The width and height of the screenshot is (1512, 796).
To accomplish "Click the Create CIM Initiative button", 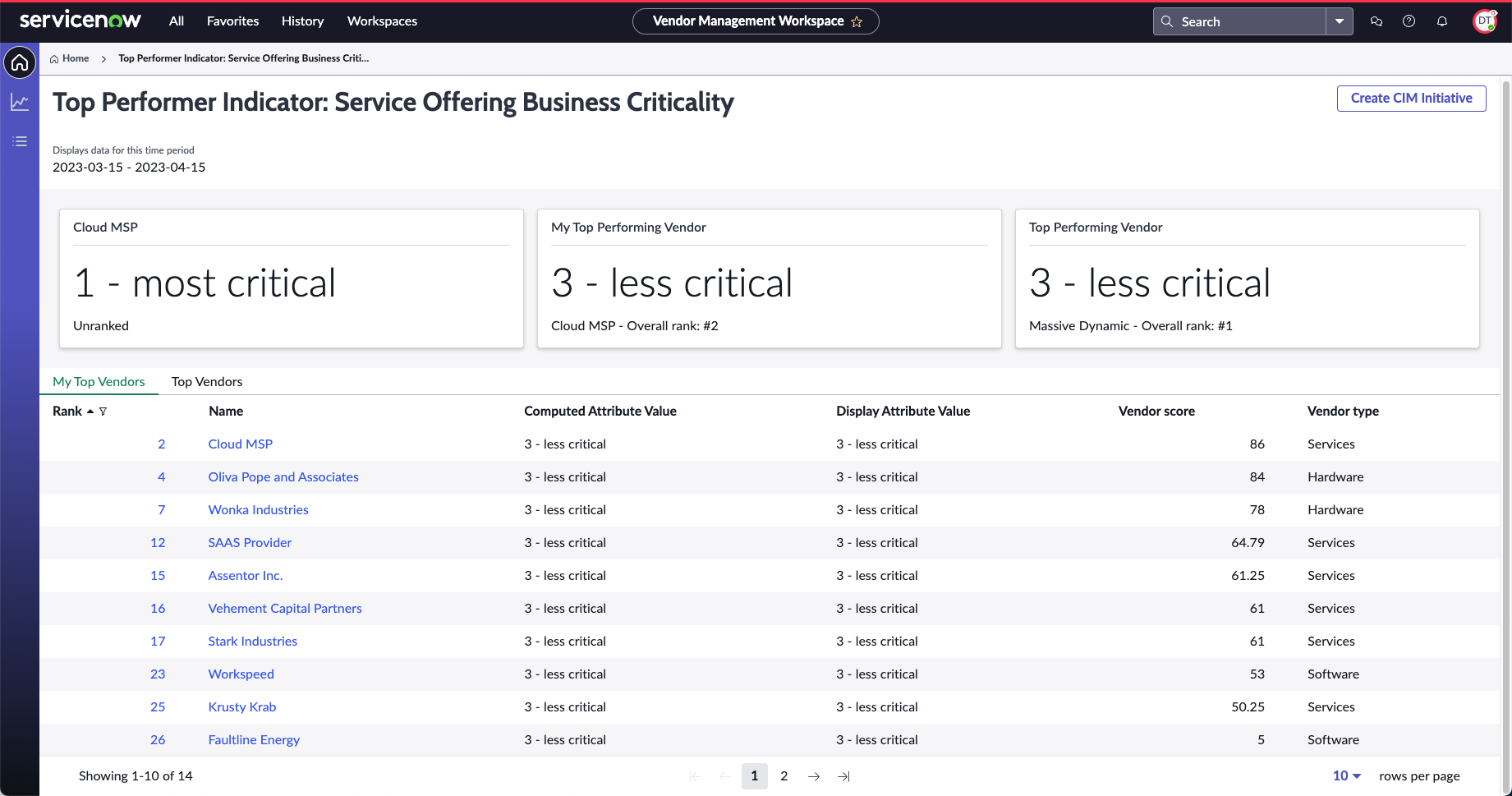I will [1411, 99].
